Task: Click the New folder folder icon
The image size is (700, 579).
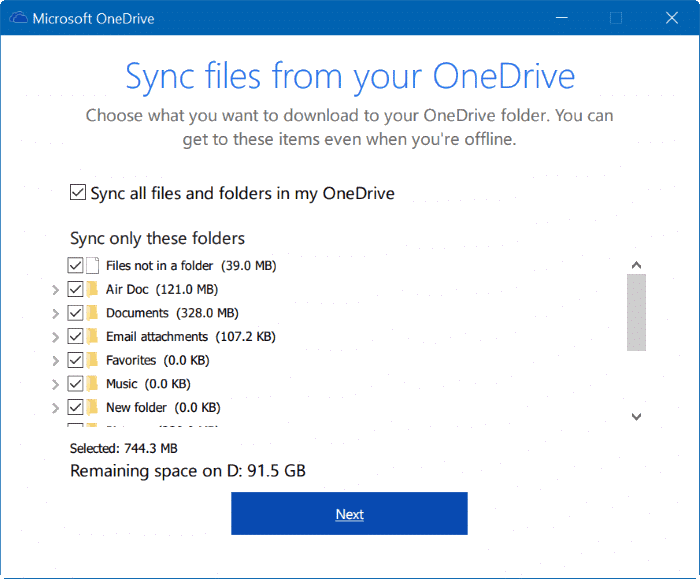Action: [x=92, y=407]
